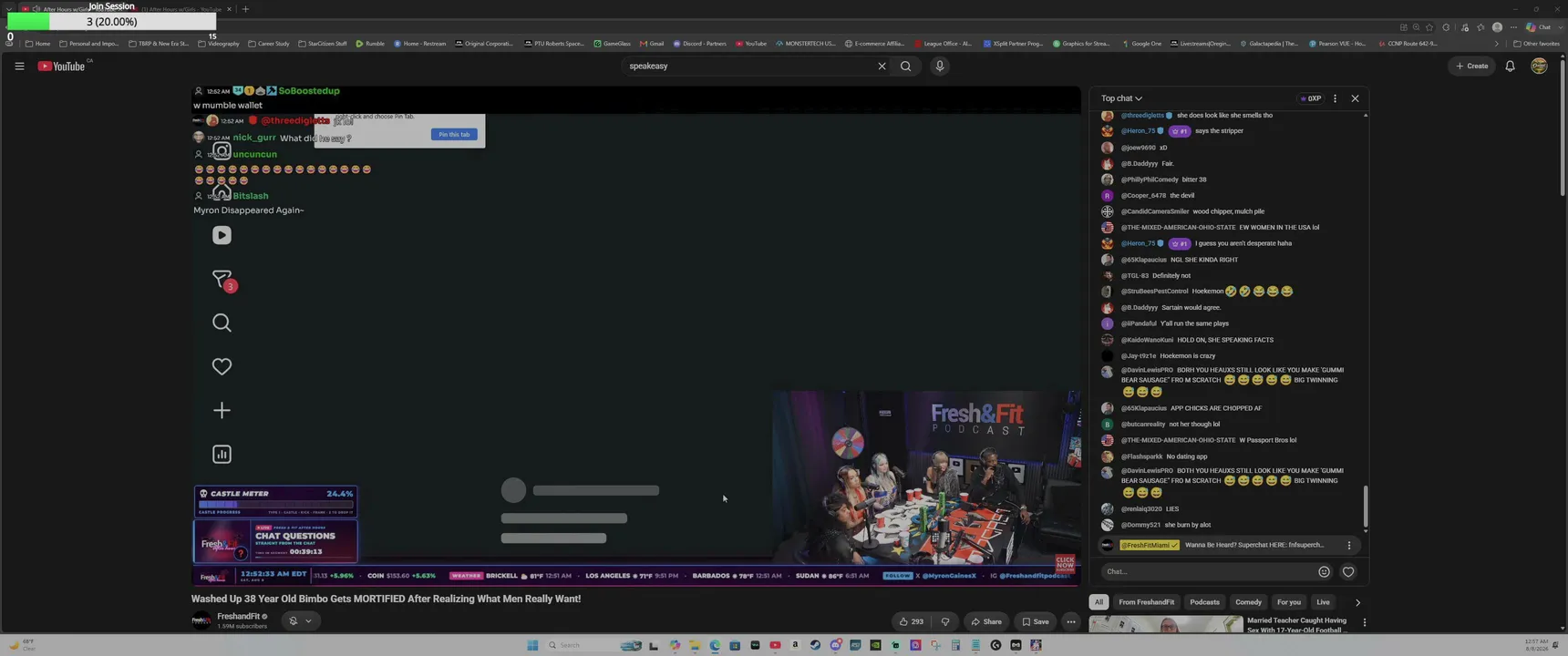Viewport: 1568px width, 656px height.
Task: Open the browser Copilot Chat button
Action: 1539,27
